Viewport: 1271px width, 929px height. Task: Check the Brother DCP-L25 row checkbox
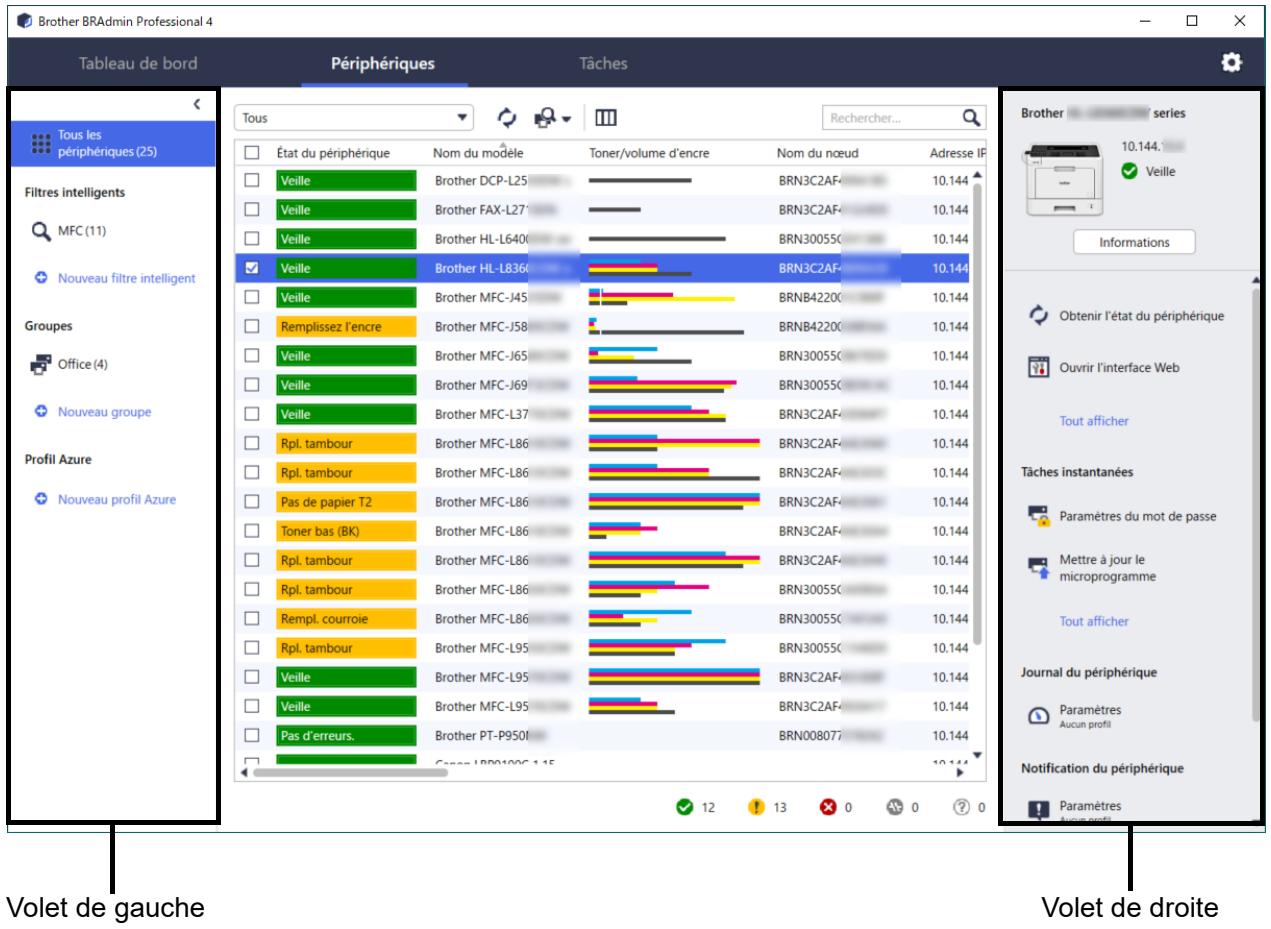pos(252,181)
